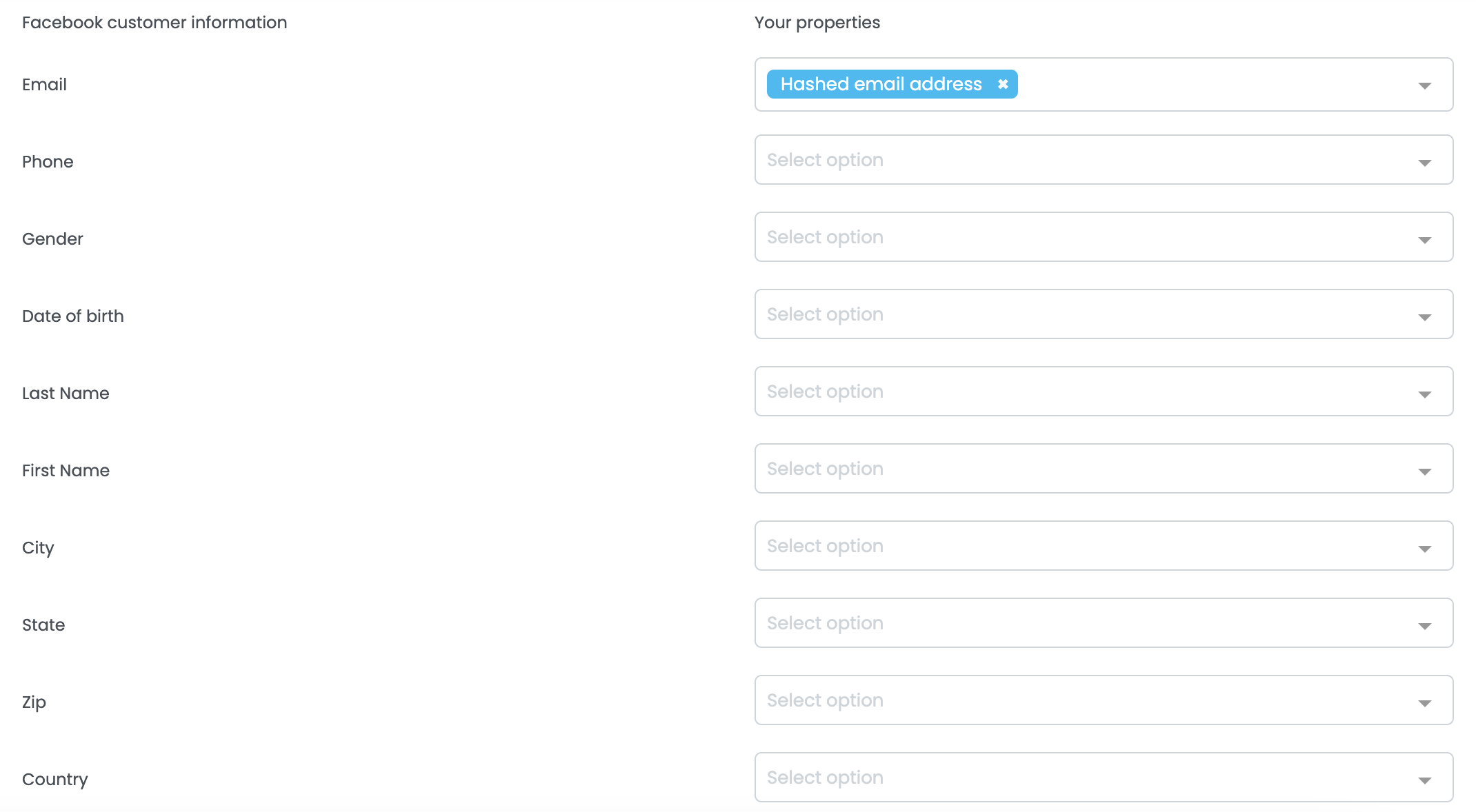Viewport: 1476px width, 812px height.
Task: Click the State dropdown caret icon
Action: [1424, 626]
